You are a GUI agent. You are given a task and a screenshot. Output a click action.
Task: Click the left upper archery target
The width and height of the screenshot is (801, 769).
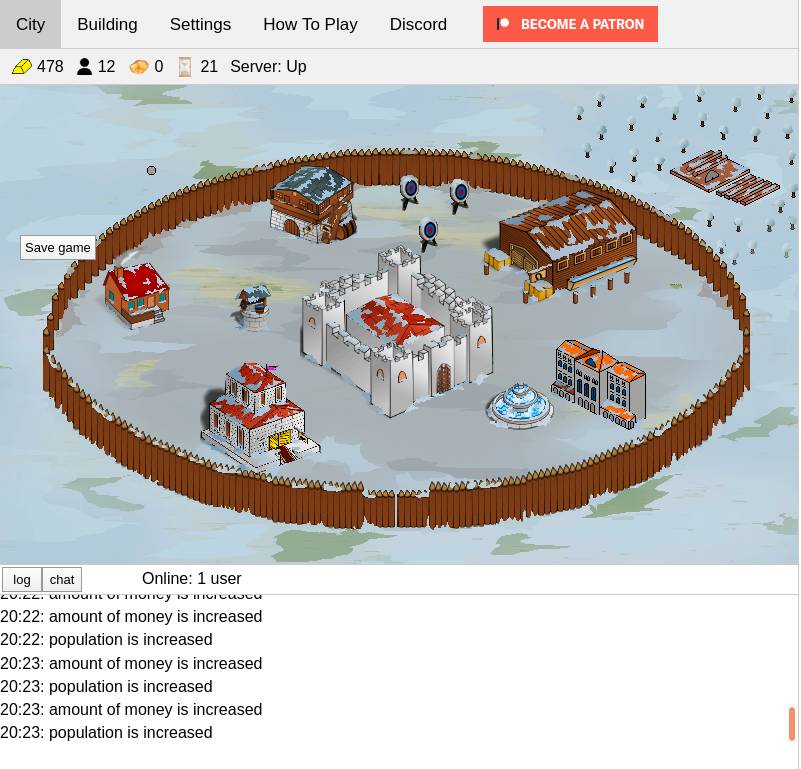pos(409,192)
